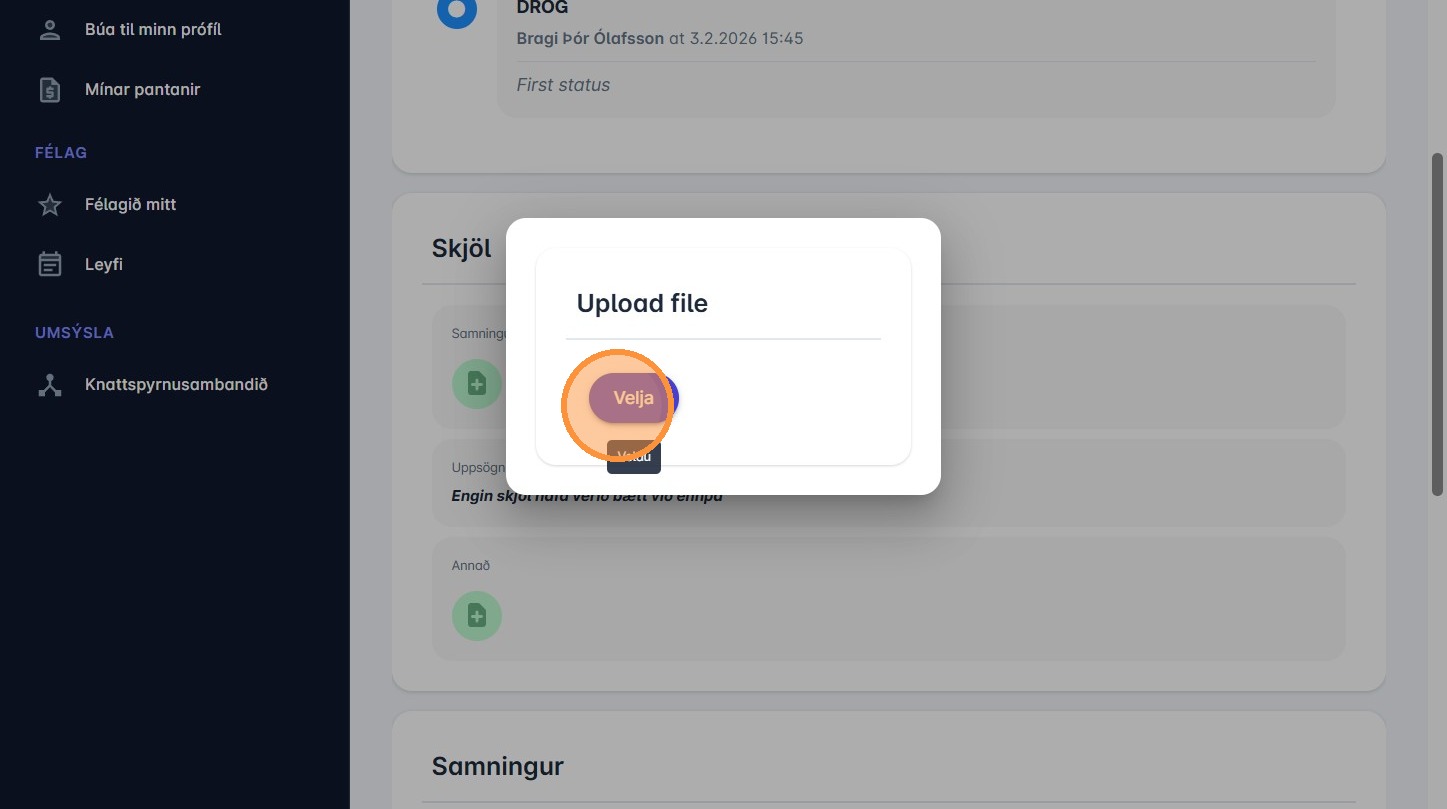Click the "Annað" document category label
This screenshot has height=809, width=1447.
471,565
